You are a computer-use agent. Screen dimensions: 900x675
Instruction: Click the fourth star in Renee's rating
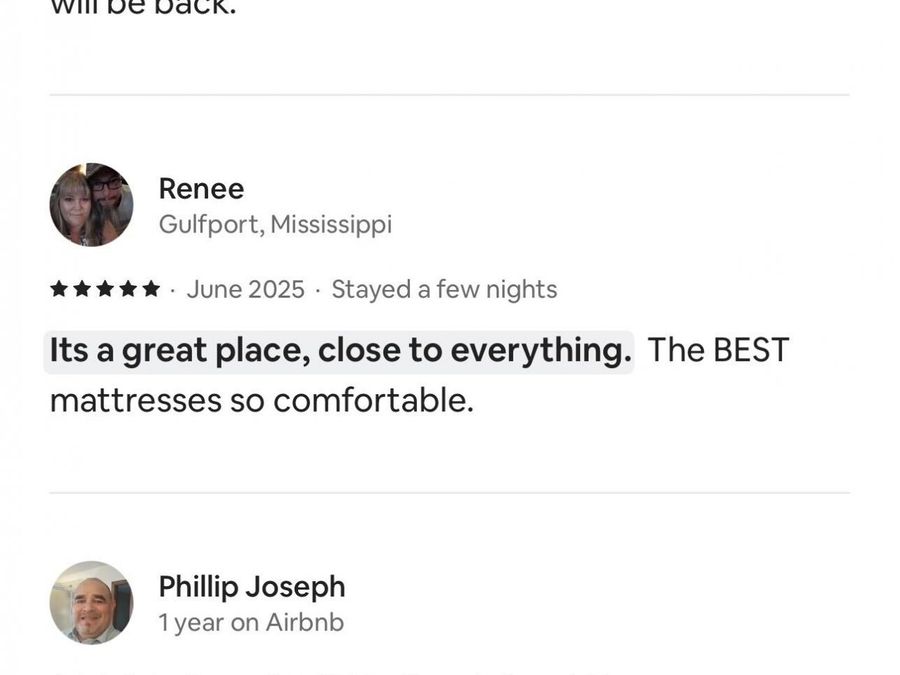click(x=128, y=290)
